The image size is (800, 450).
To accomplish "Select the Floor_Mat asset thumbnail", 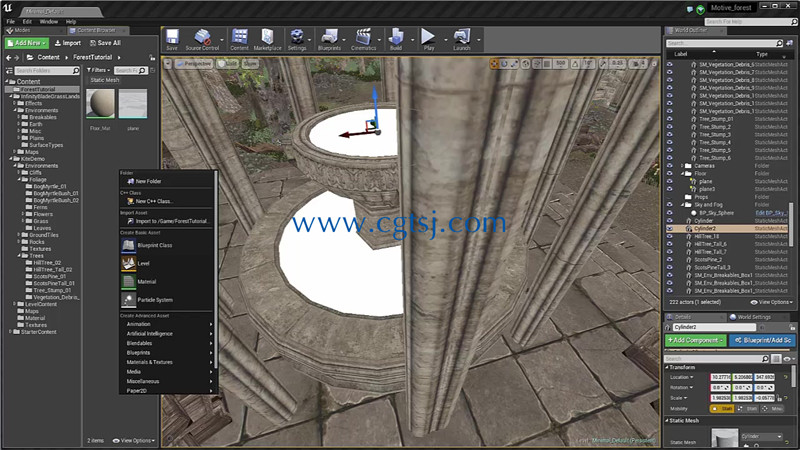I will click(100, 104).
